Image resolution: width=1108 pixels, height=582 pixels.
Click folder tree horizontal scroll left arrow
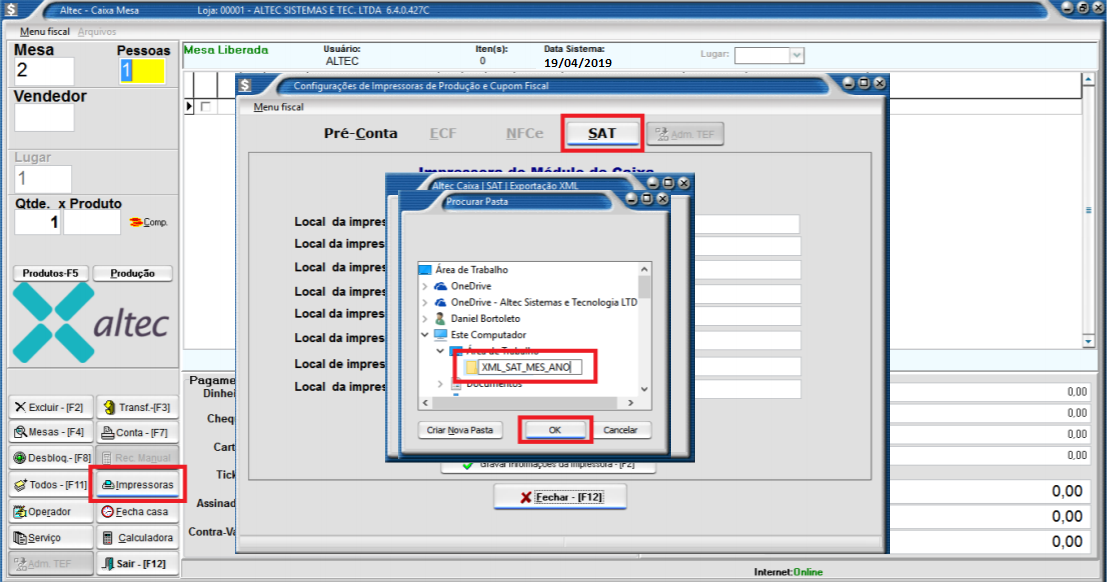pyautogui.click(x=425, y=403)
